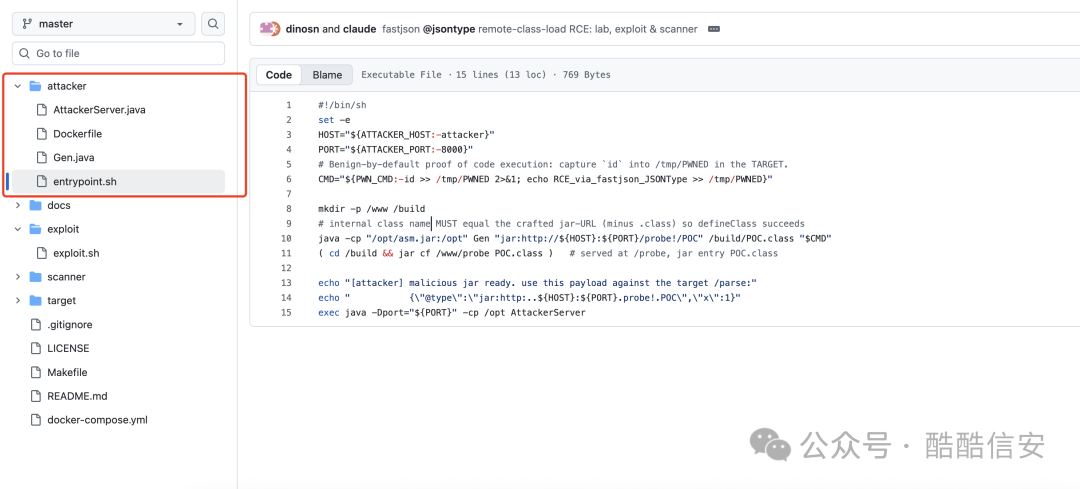The height and width of the screenshot is (489, 1080).
Task: Expand the target folder chevron
Action: (x=18, y=300)
